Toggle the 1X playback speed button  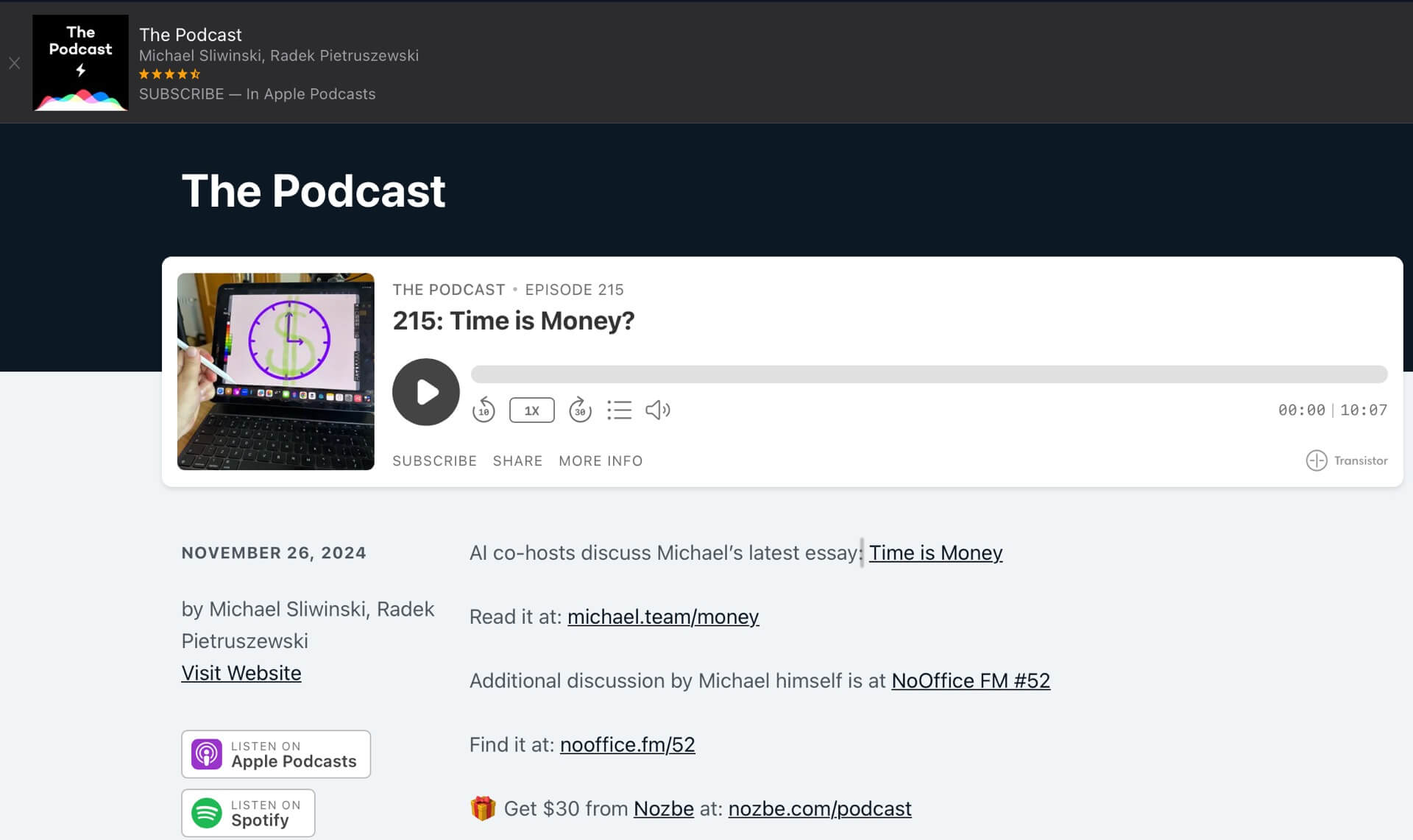532,409
